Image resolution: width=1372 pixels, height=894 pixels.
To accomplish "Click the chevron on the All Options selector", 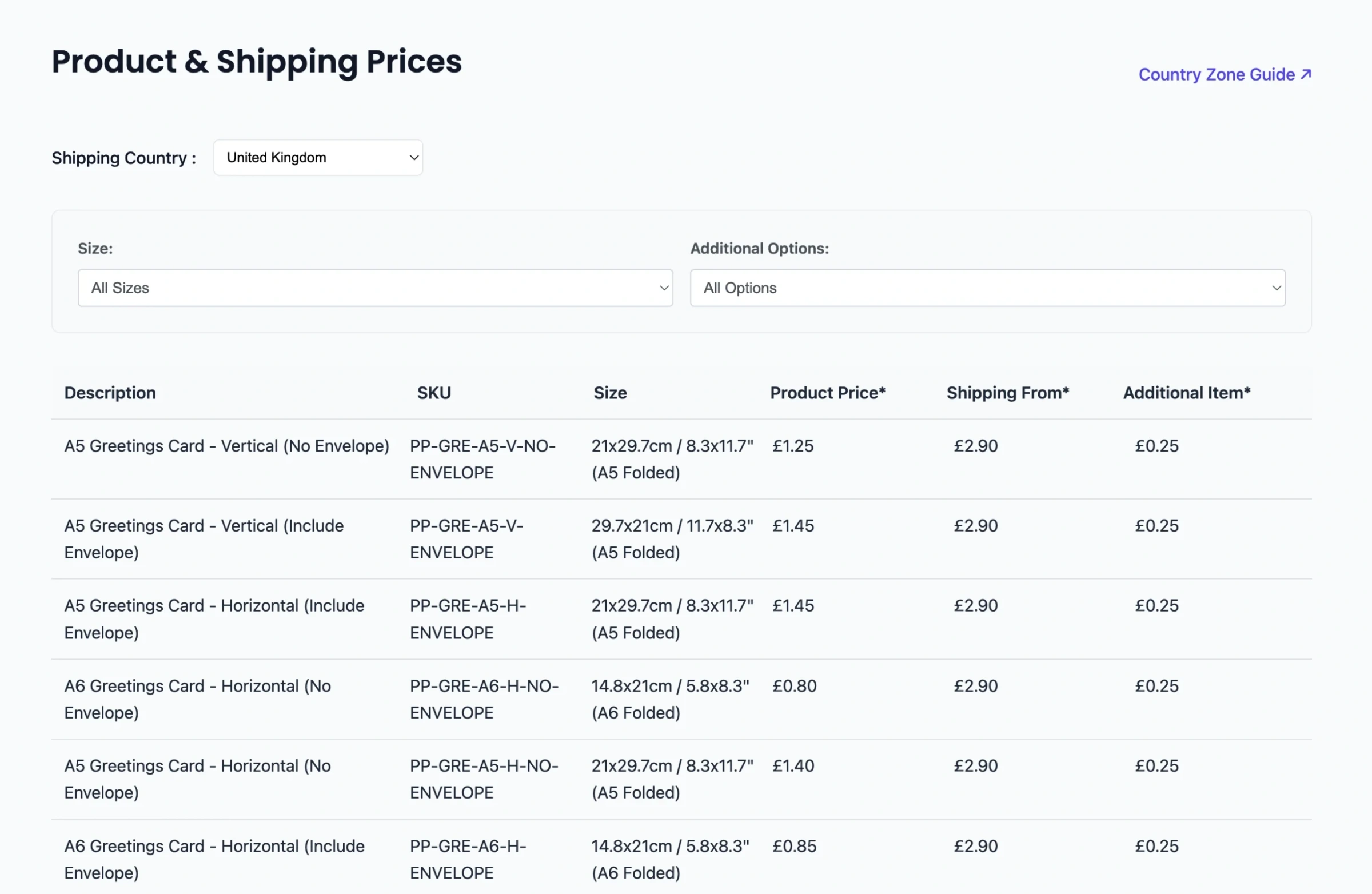I will (x=1277, y=288).
